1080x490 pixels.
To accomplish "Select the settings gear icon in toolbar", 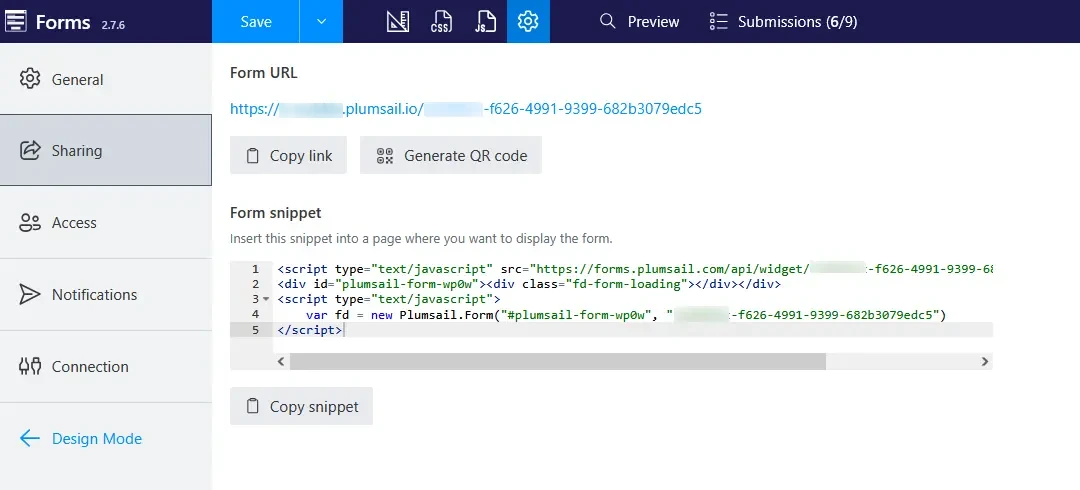I will [528, 21].
